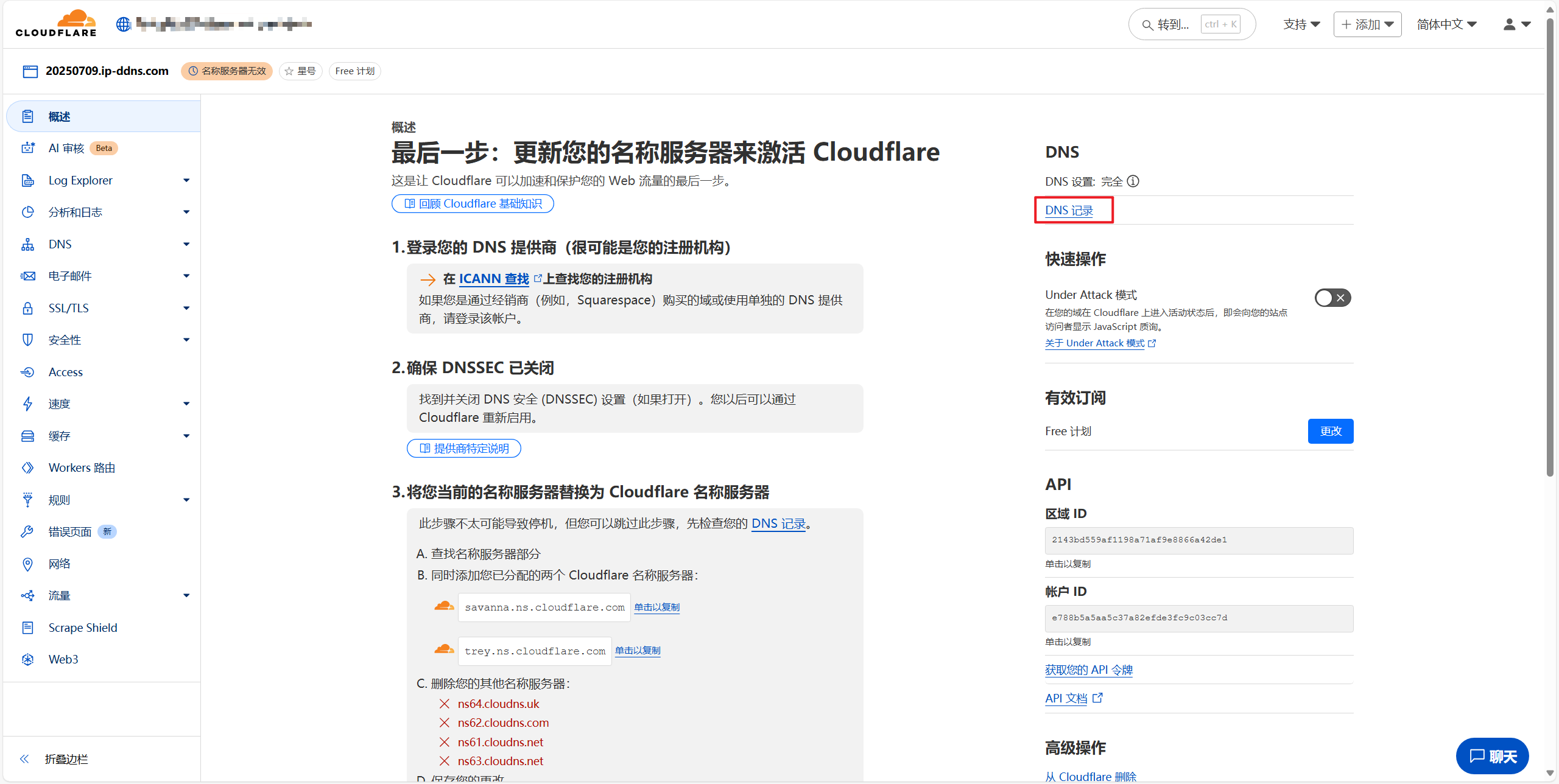Image resolution: width=1559 pixels, height=784 pixels.
Task: Open the 添加 add dropdown button
Action: tap(1367, 24)
